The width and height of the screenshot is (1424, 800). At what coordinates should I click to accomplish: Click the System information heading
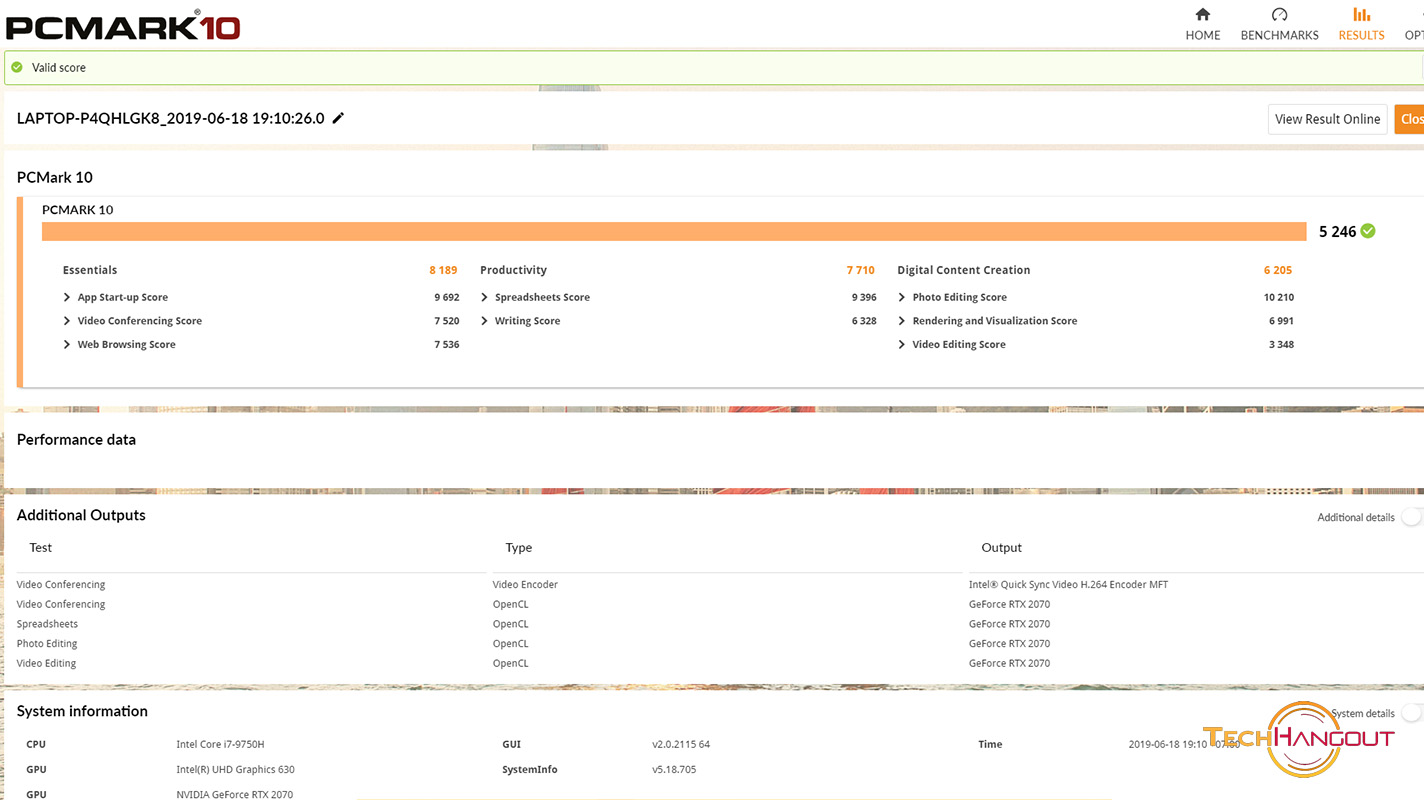pyautogui.click(x=82, y=711)
